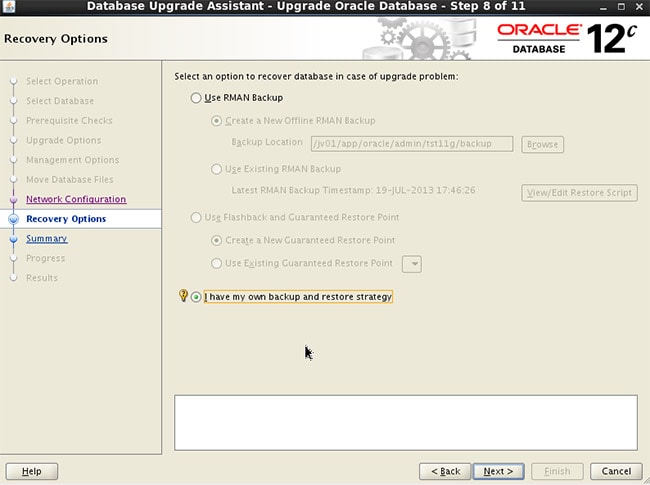The width and height of the screenshot is (650, 485).
Task: Open the Summary step link
Action: click(46, 238)
